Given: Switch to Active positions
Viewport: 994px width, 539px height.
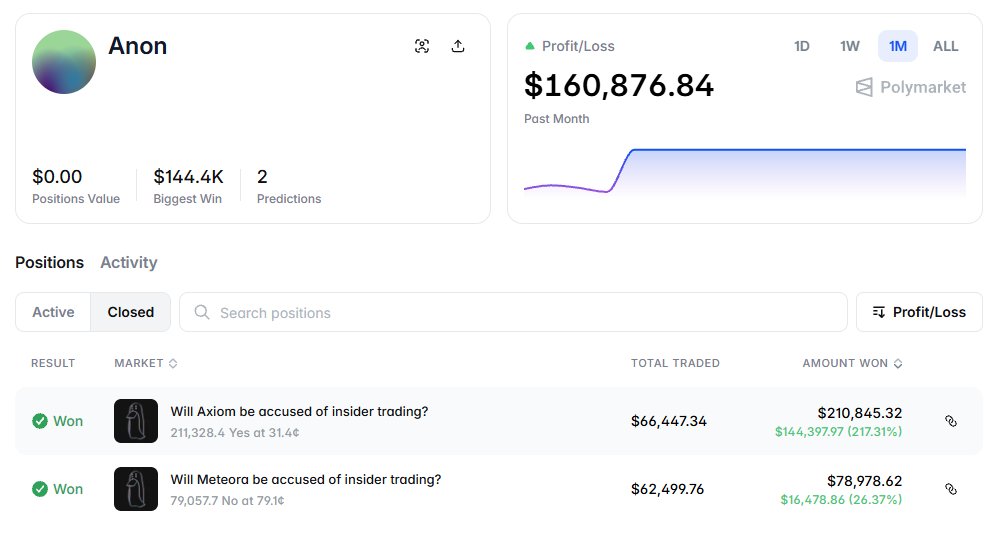Looking at the screenshot, I should (x=53, y=312).
